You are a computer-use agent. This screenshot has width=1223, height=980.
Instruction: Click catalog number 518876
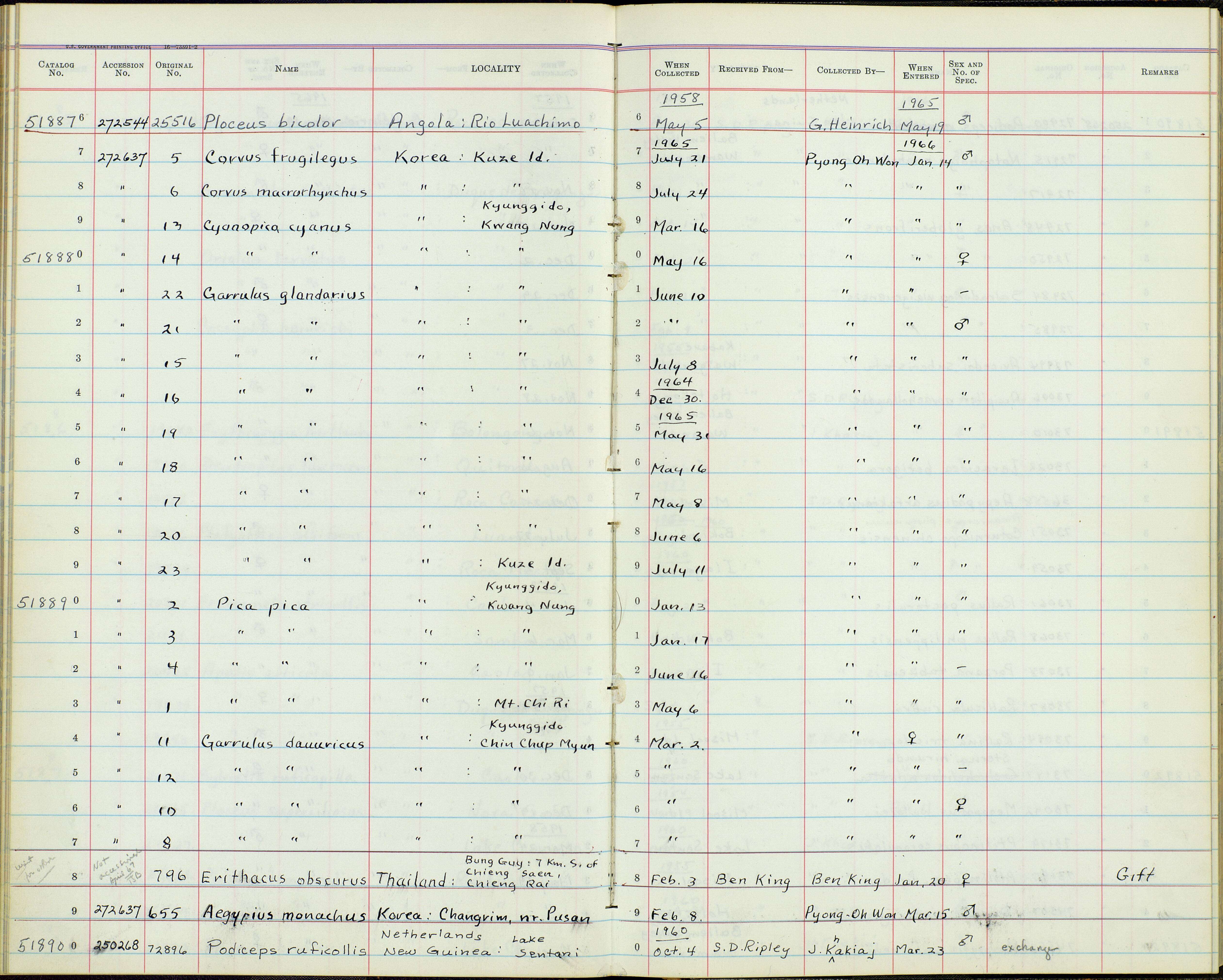(x=55, y=121)
